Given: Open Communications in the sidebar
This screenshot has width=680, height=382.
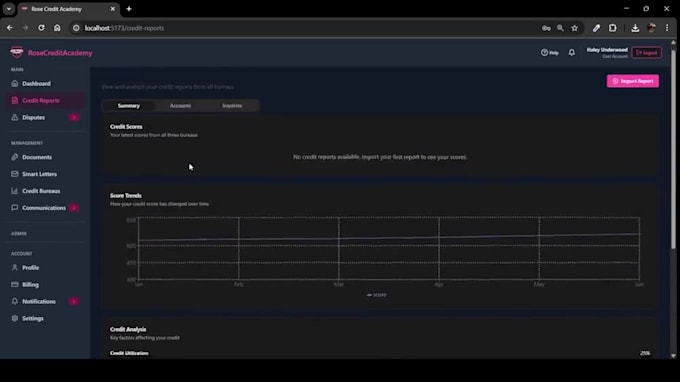Looking at the screenshot, I should 45,208.
